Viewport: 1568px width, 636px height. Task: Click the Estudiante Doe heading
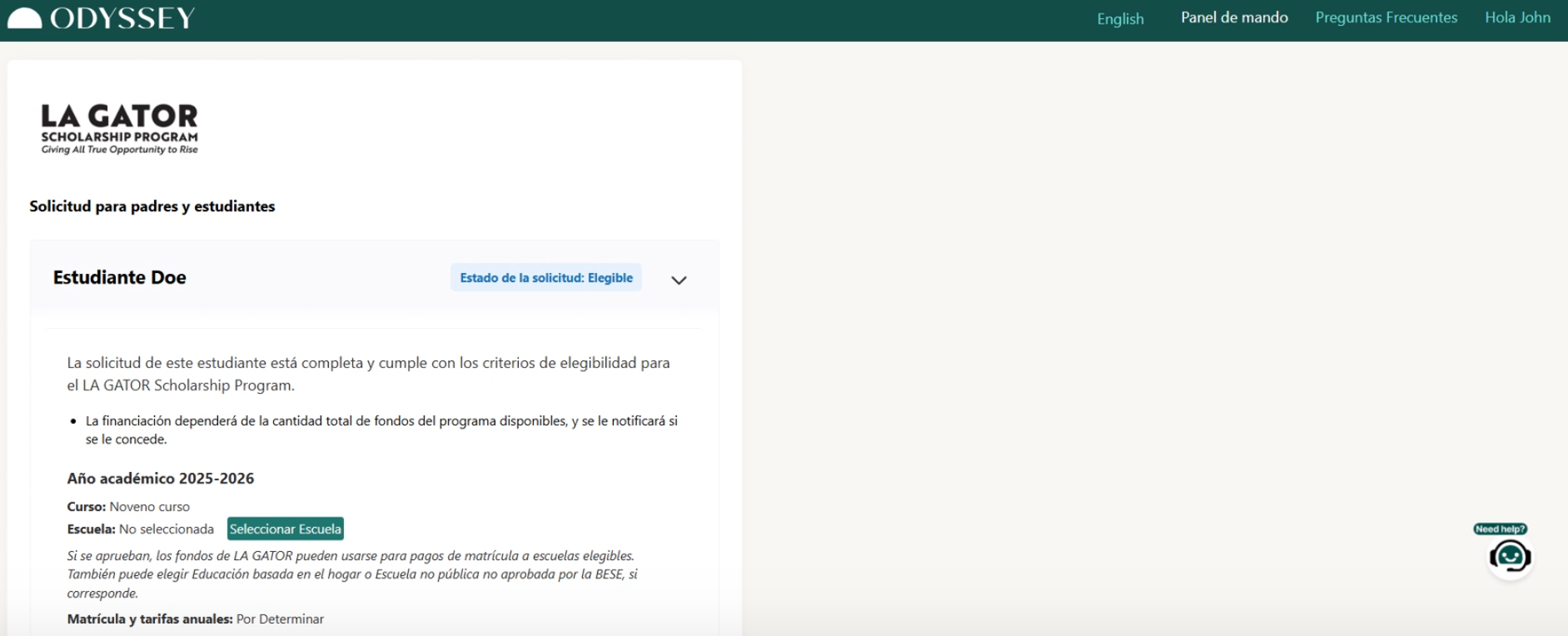coord(120,277)
